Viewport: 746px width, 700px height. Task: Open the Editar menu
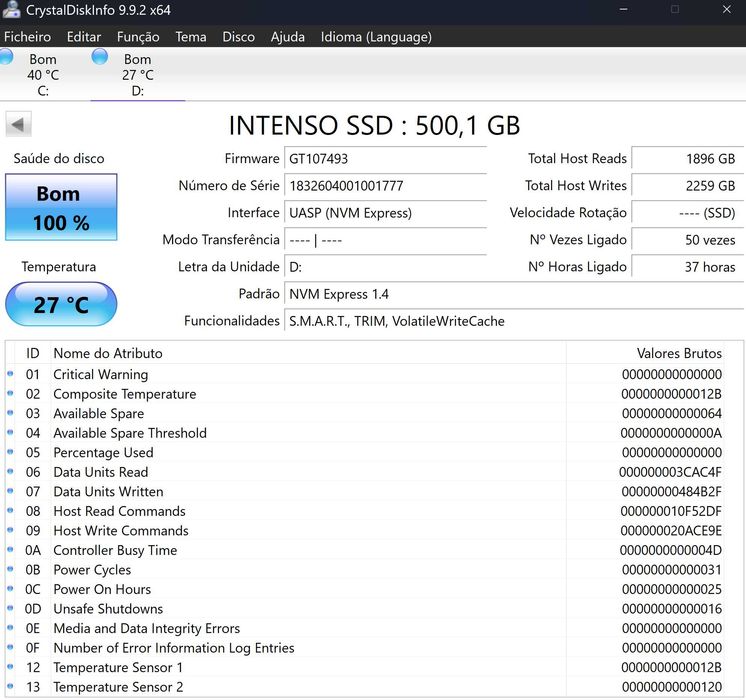[x=84, y=37]
